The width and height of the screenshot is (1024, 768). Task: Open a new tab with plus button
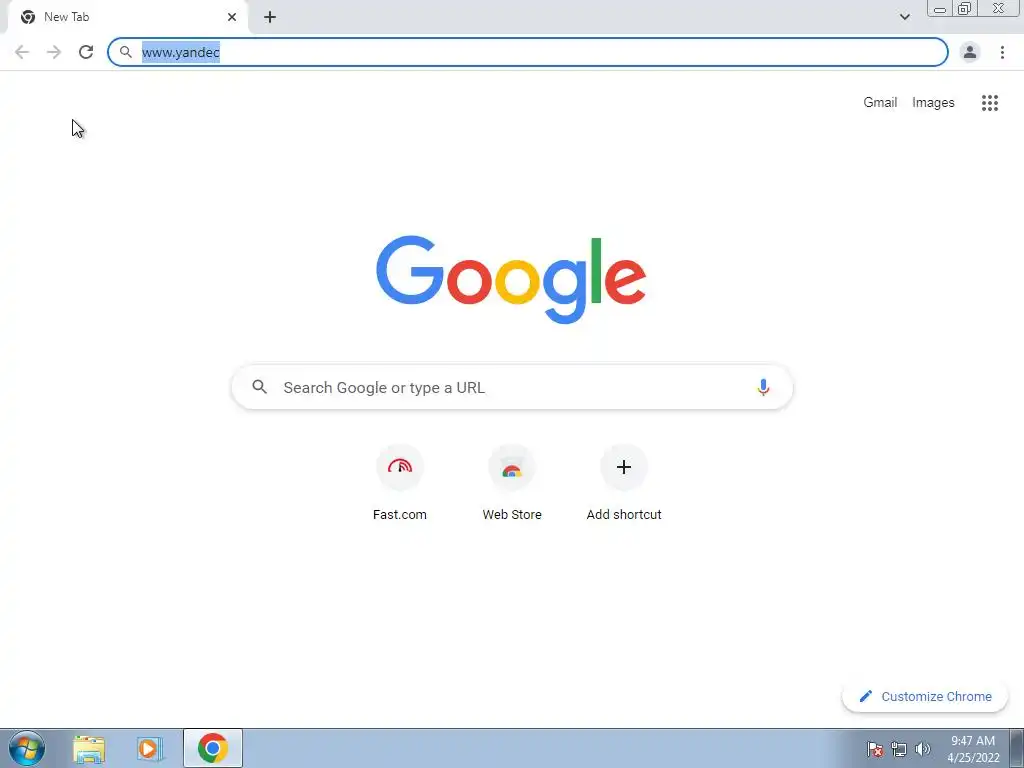[x=270, y=17]
